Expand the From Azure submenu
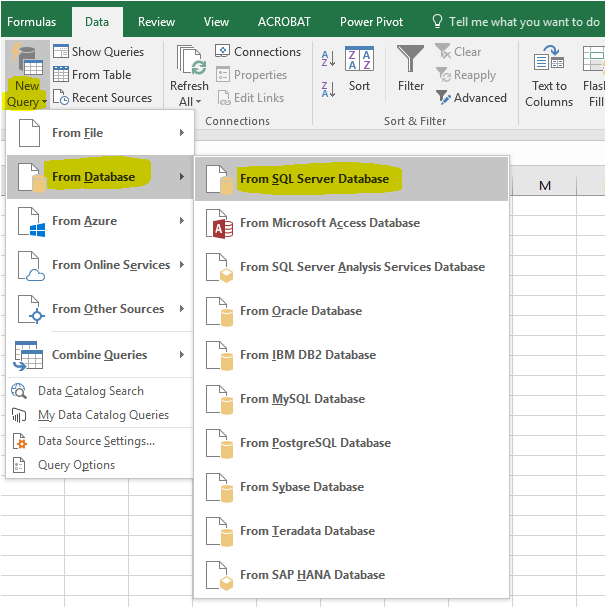Image resolution: width=605 pixels, height=607 pixels. 100,221
